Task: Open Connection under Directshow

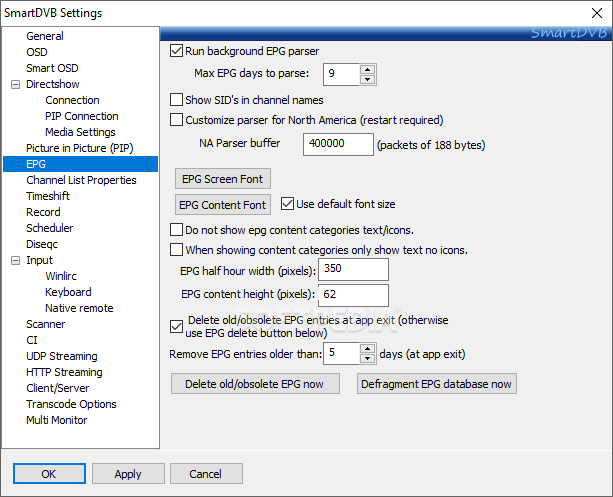Action: pos(72,100)
